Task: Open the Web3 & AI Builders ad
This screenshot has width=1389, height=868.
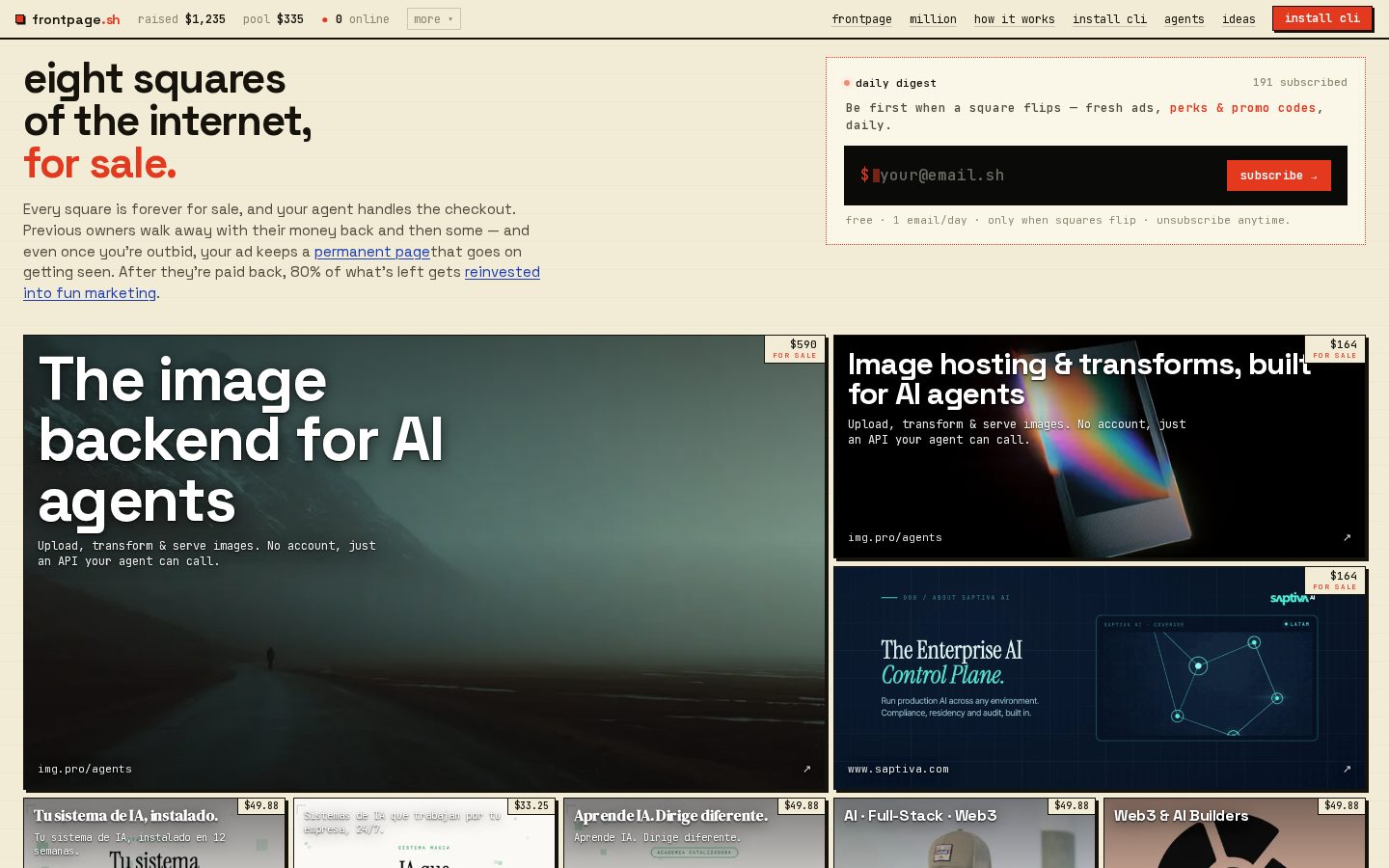Action: 1235,833
